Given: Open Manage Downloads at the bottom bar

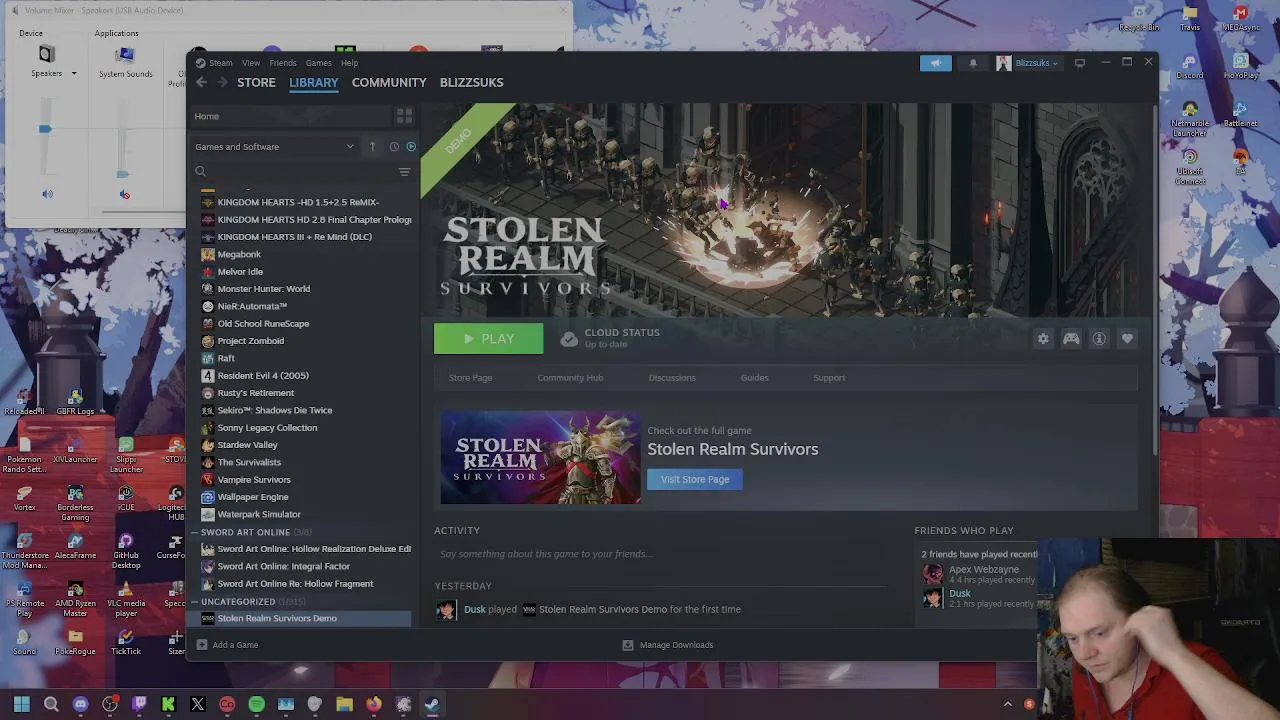Looking at the screenshot, I should (667, 645).
